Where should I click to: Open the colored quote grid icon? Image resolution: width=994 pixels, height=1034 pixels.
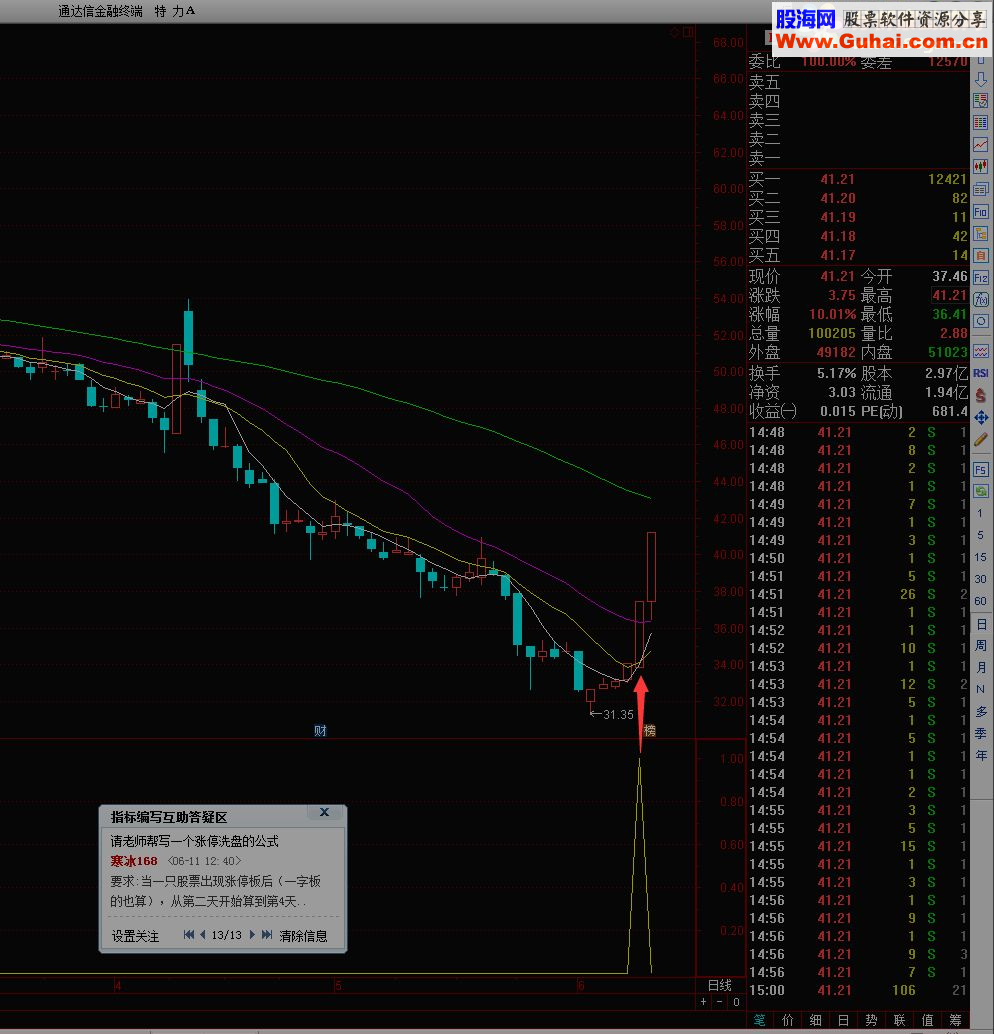(x=981, y=123)
